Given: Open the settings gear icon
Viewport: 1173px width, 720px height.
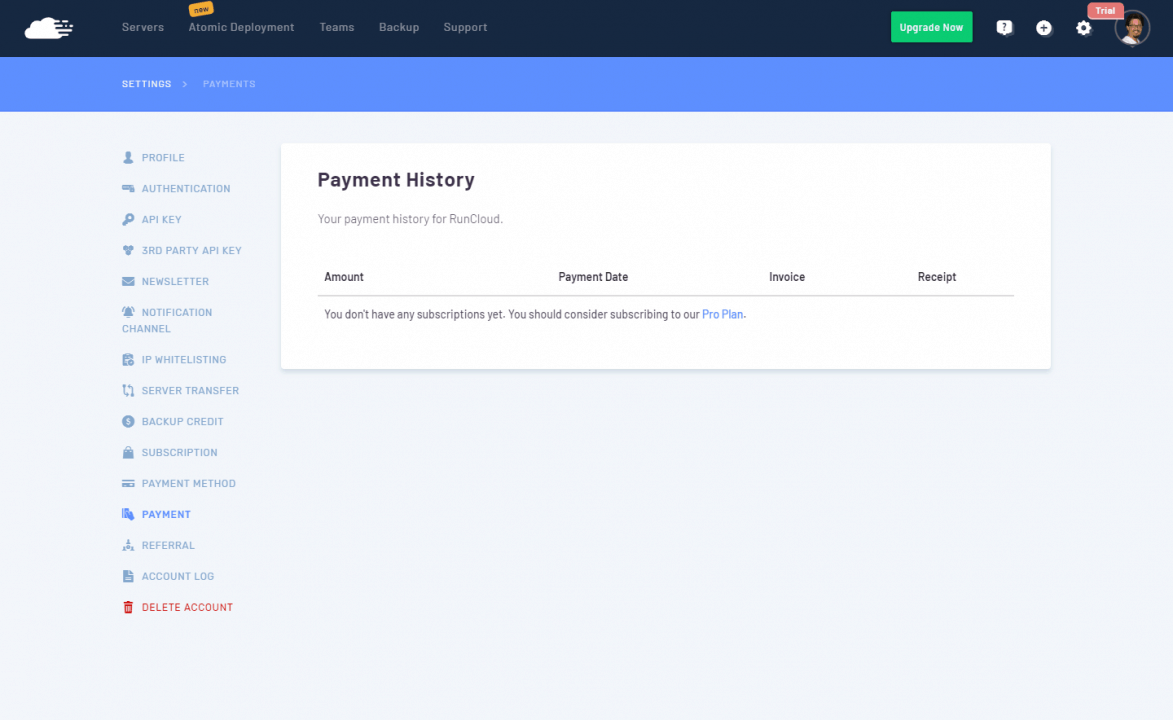Looking at the screenshot, I should tap(1083, 28).
